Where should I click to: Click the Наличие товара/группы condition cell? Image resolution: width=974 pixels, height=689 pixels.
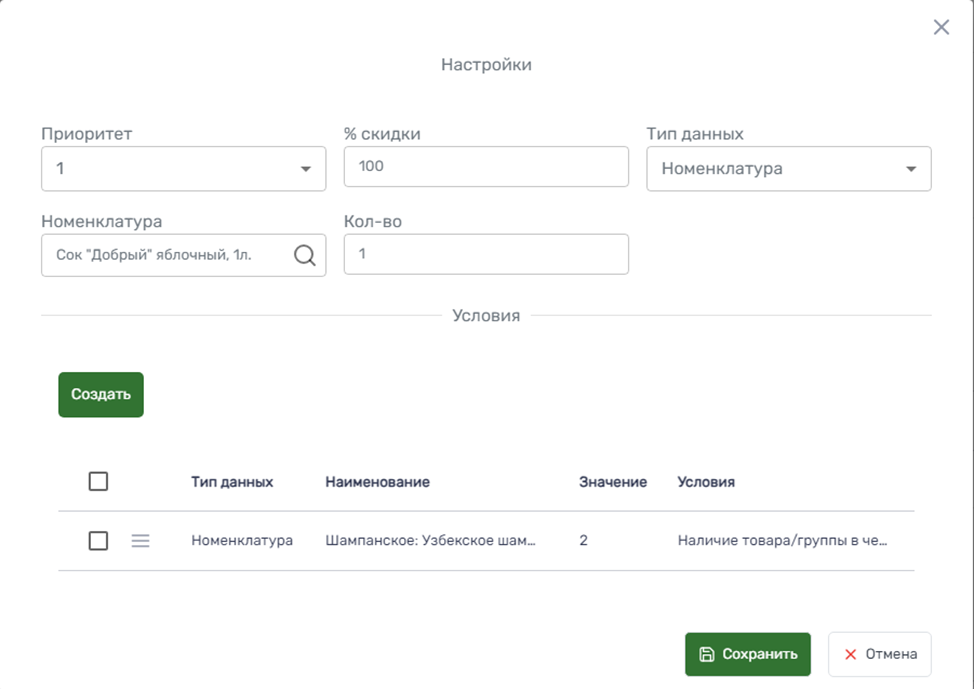[x=782, y=541]
